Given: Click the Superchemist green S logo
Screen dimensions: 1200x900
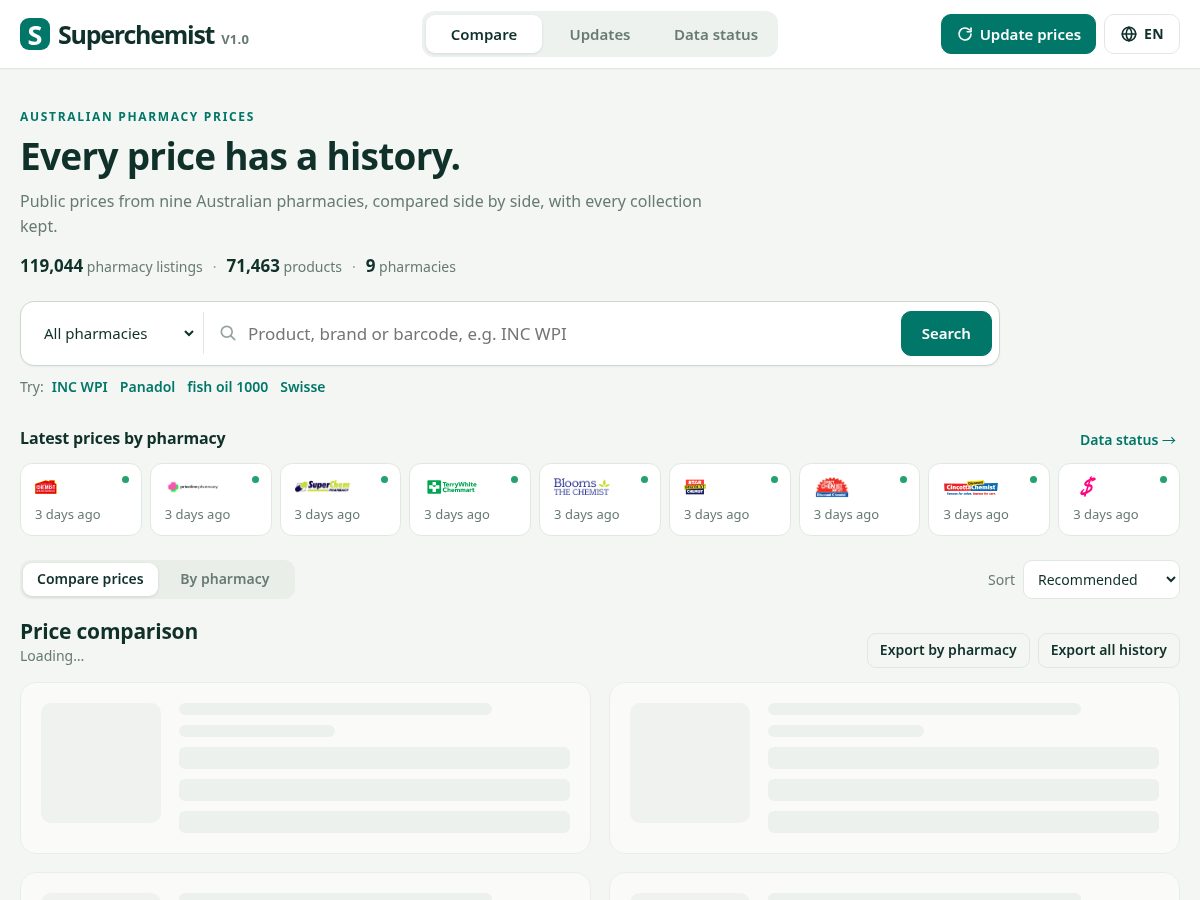Looking at the screenshot, I should 35,35.
